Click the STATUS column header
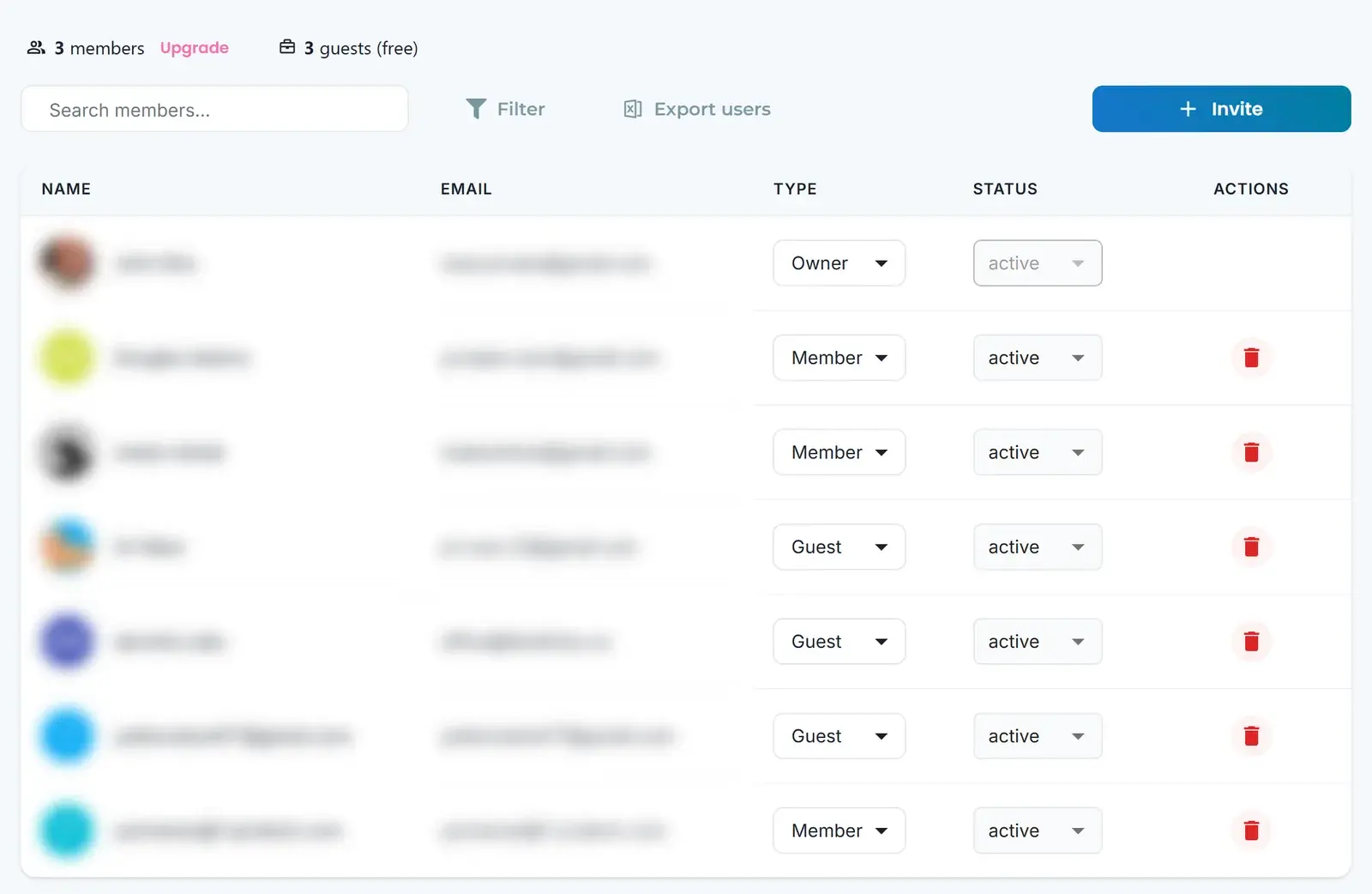 [1005, 189]
